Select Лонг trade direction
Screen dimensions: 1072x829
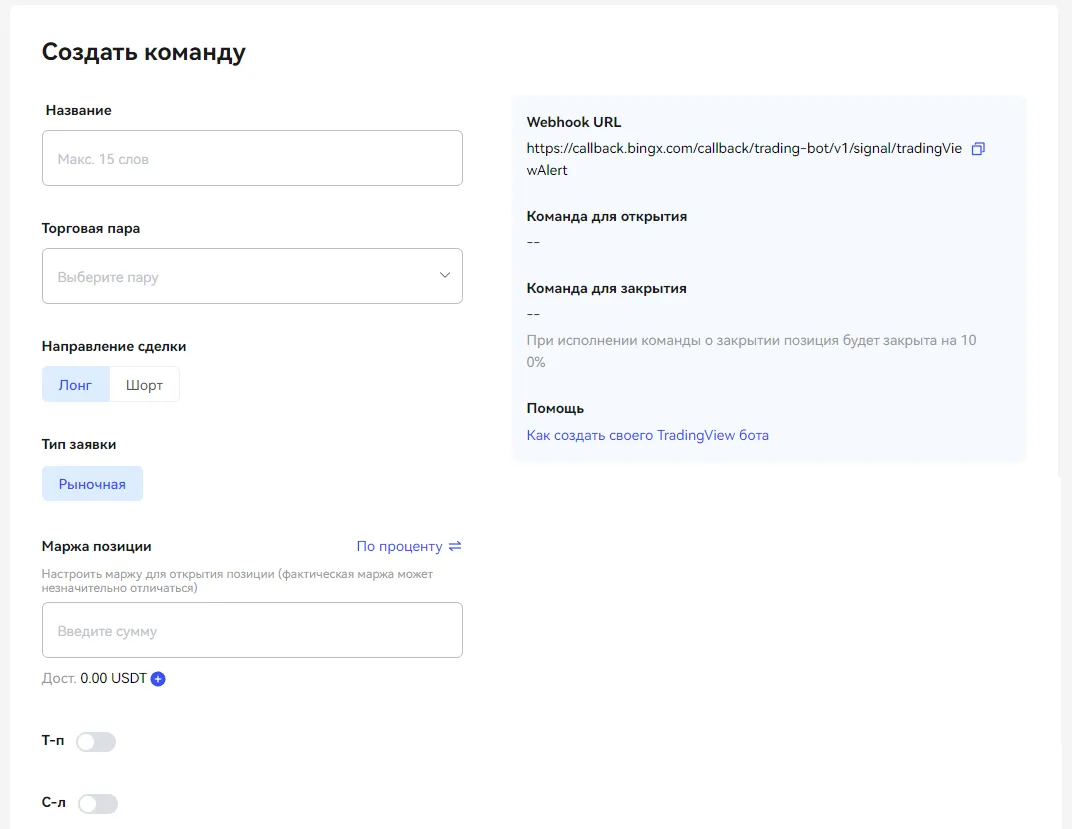(x=75, y=385)
